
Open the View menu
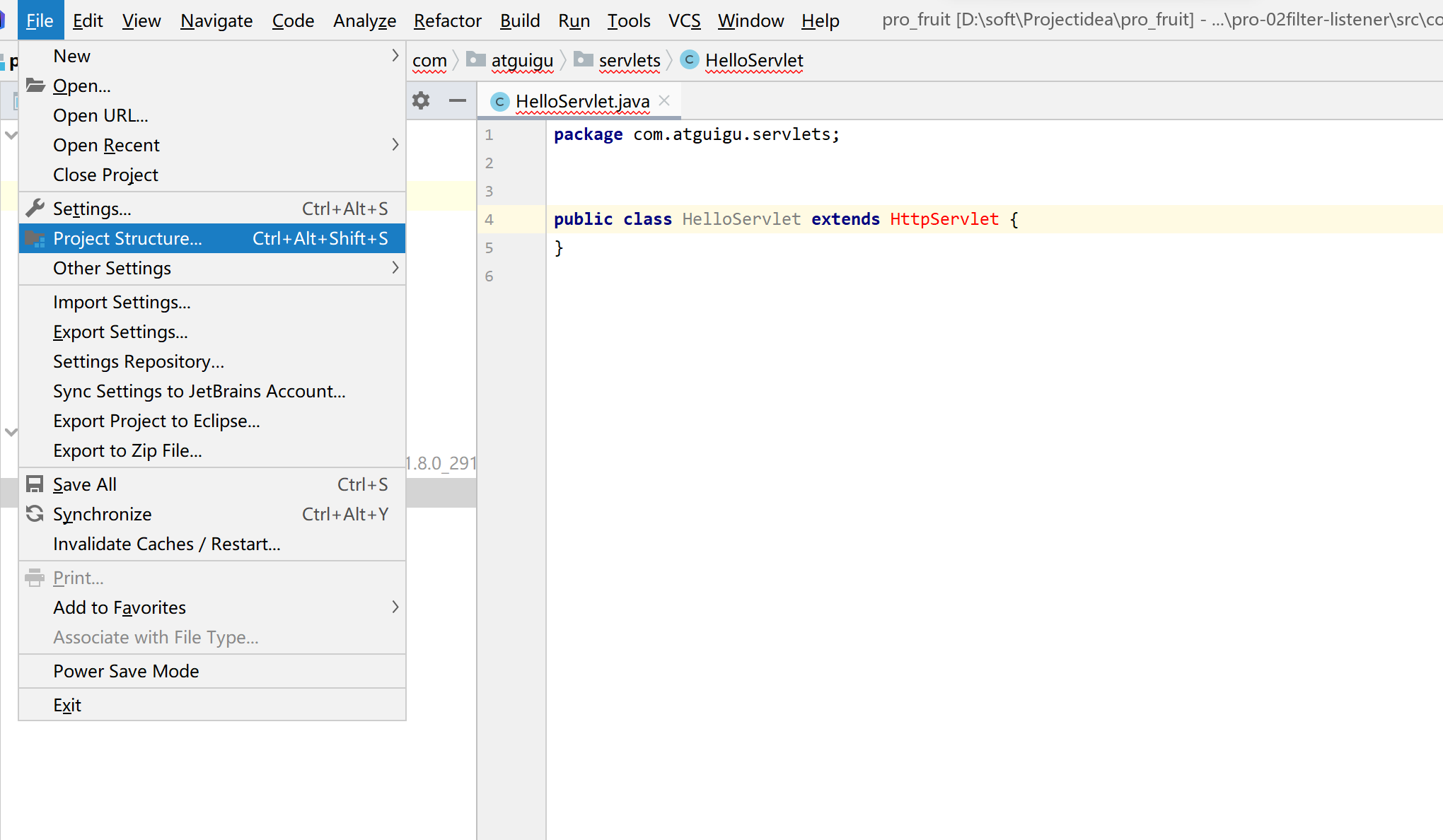coord(141,21)
